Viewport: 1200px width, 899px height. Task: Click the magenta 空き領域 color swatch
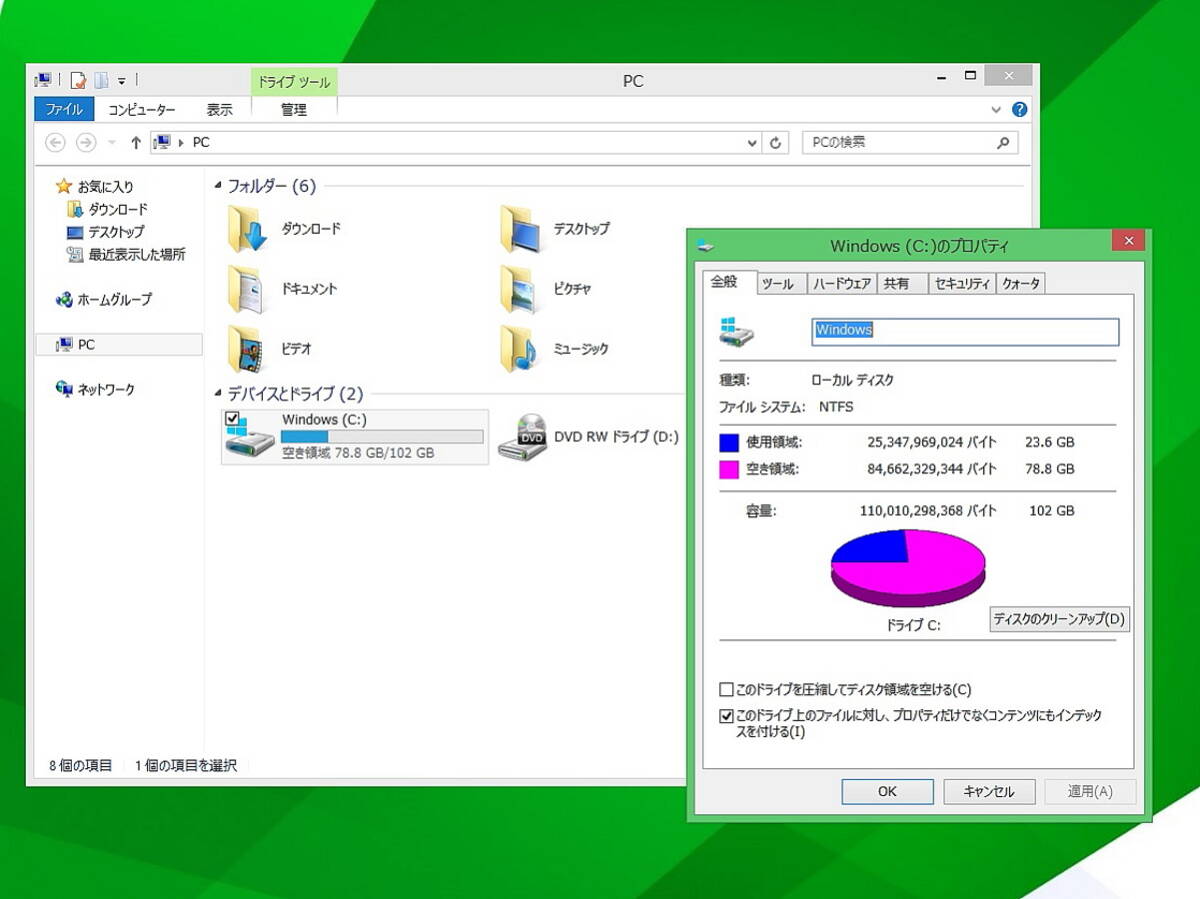tap(729, 469)
